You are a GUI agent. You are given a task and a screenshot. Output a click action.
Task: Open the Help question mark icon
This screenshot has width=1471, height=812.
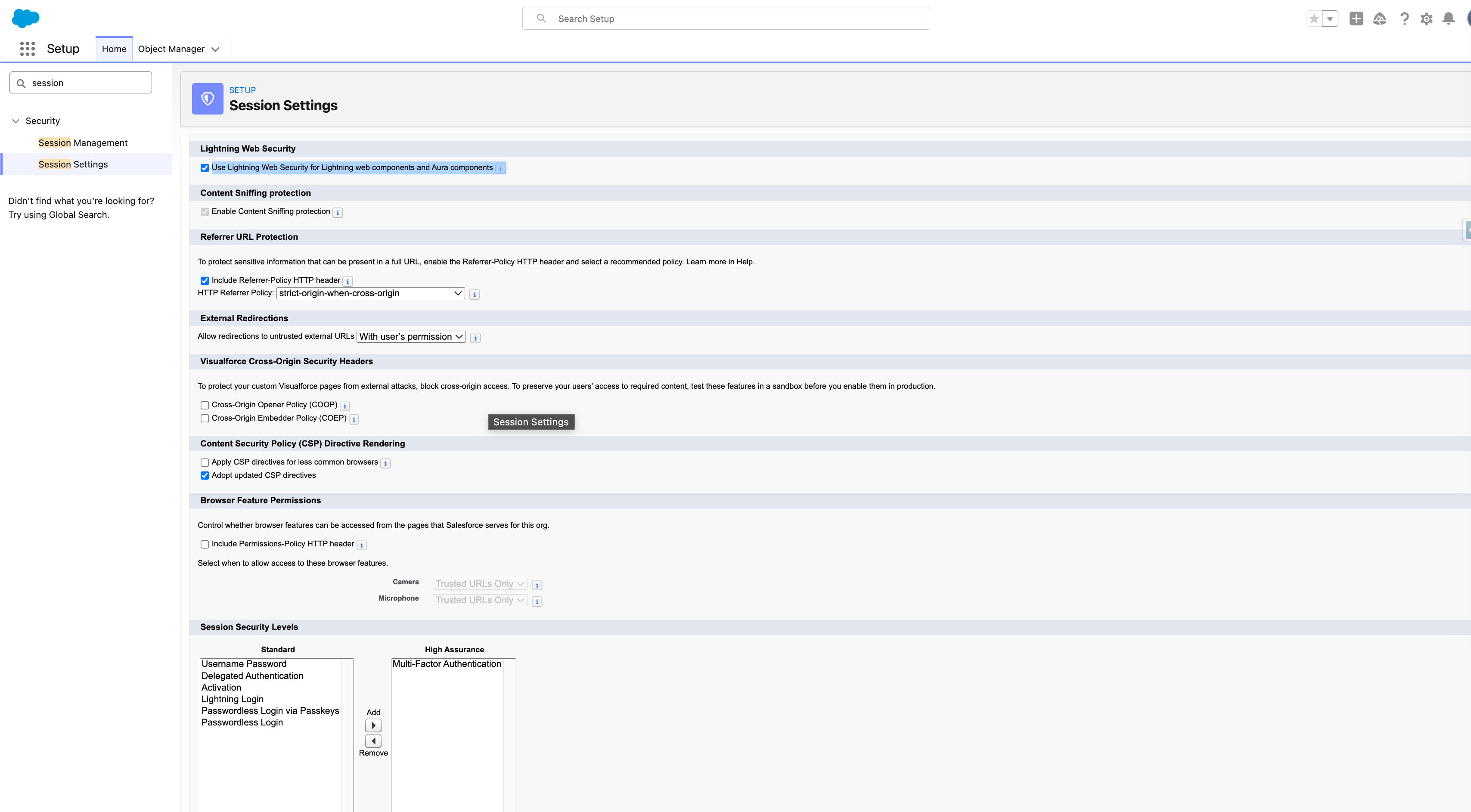(1404, 19)
